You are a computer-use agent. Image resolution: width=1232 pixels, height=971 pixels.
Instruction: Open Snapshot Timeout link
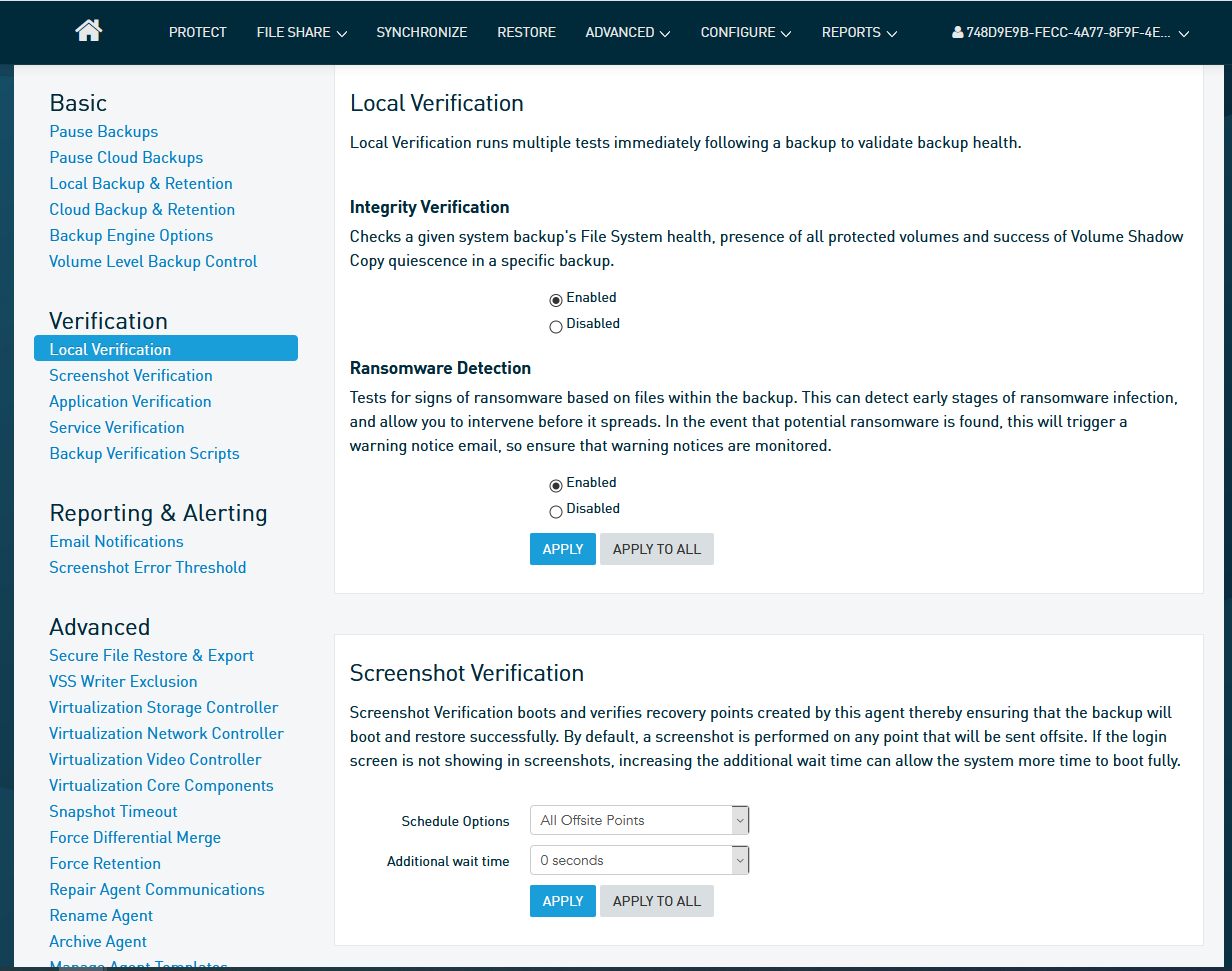point(114,811)
